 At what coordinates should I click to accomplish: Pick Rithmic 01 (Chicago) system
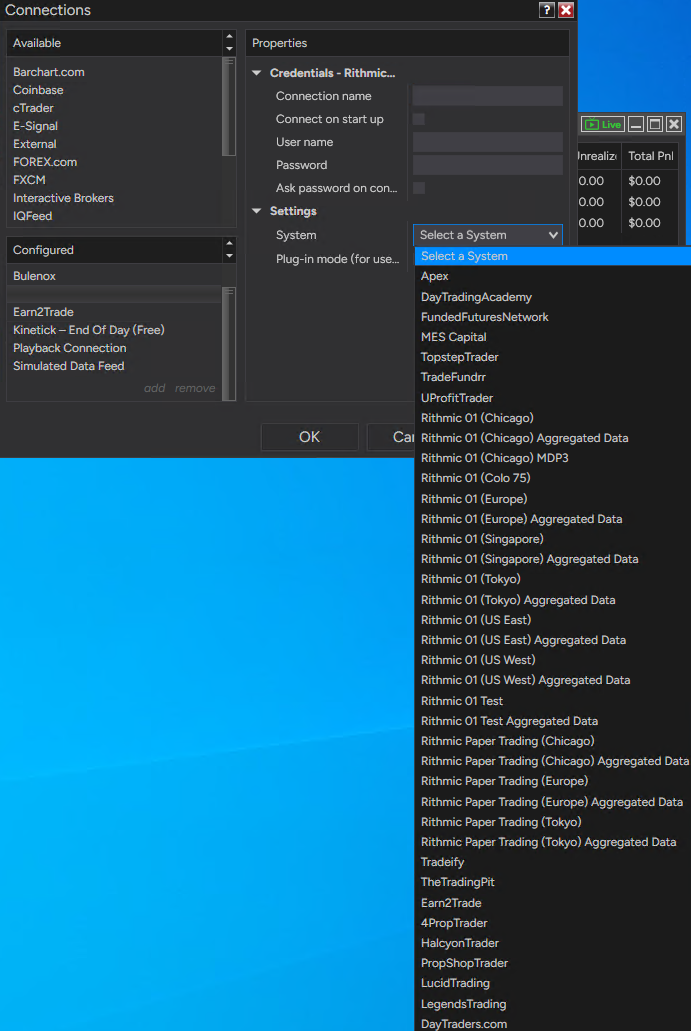477,418
